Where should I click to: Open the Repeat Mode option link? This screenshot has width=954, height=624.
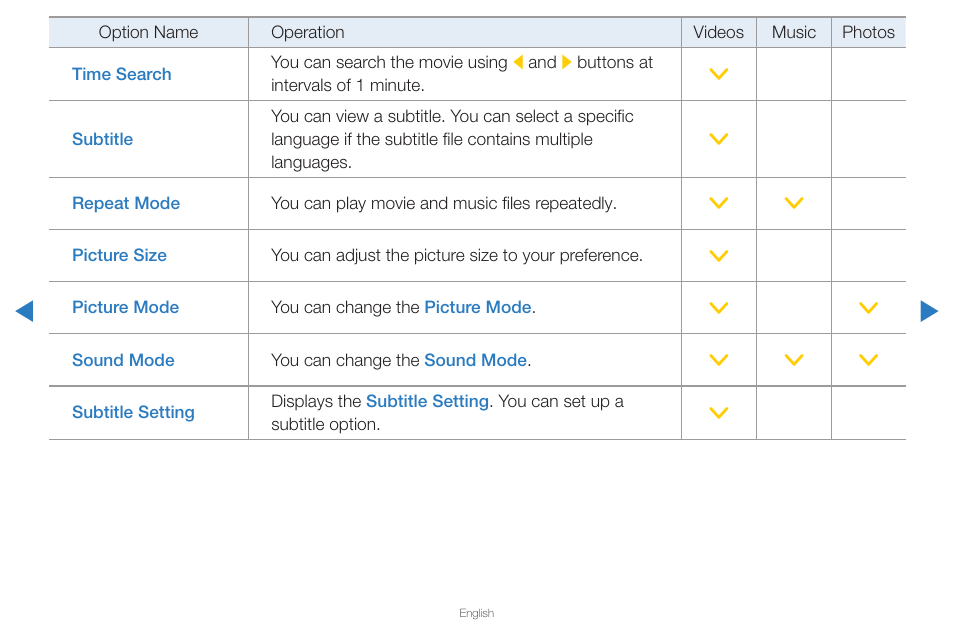126,203
